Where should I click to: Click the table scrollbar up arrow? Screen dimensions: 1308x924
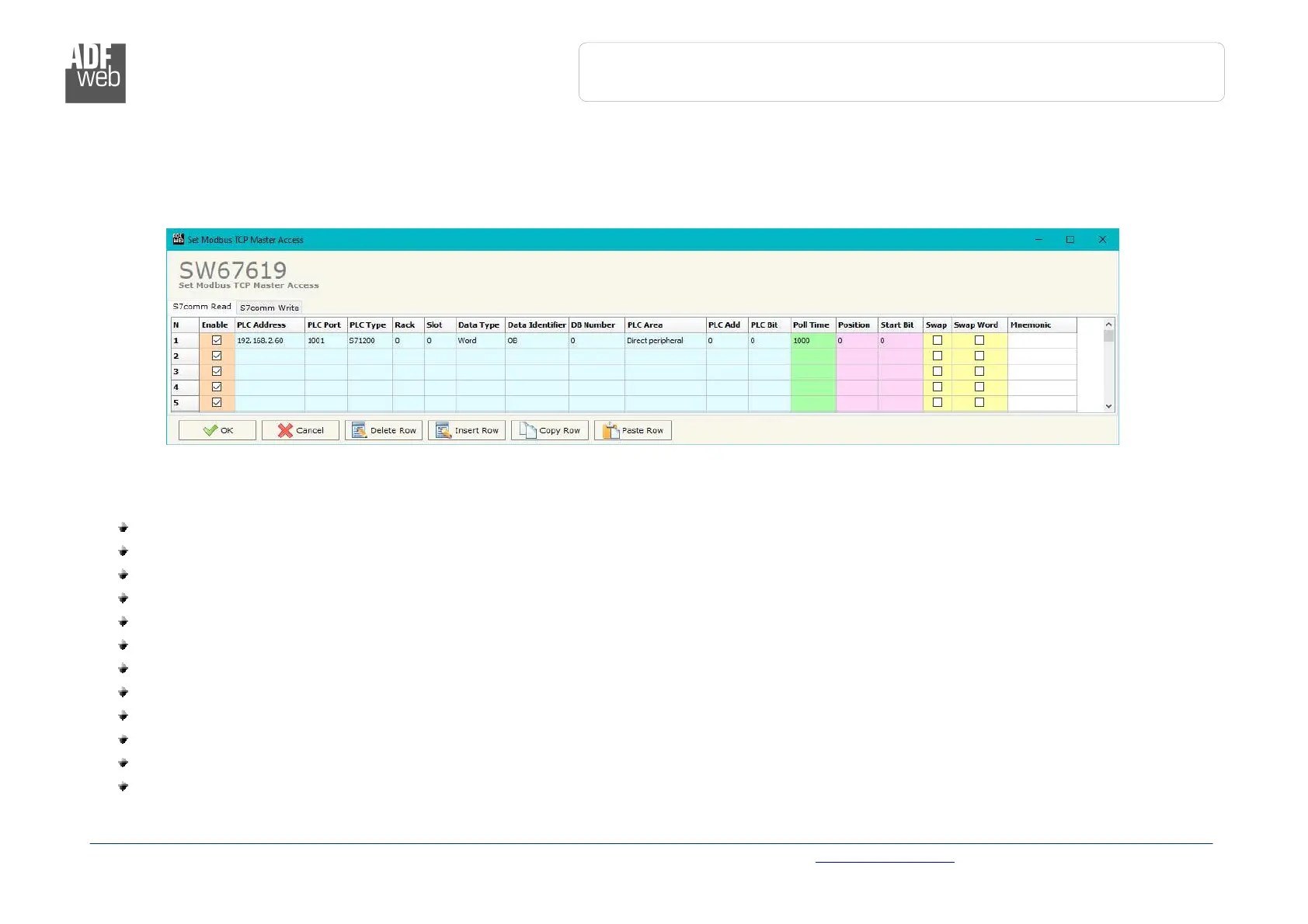pyautogui.click(x=1108, y=325)
